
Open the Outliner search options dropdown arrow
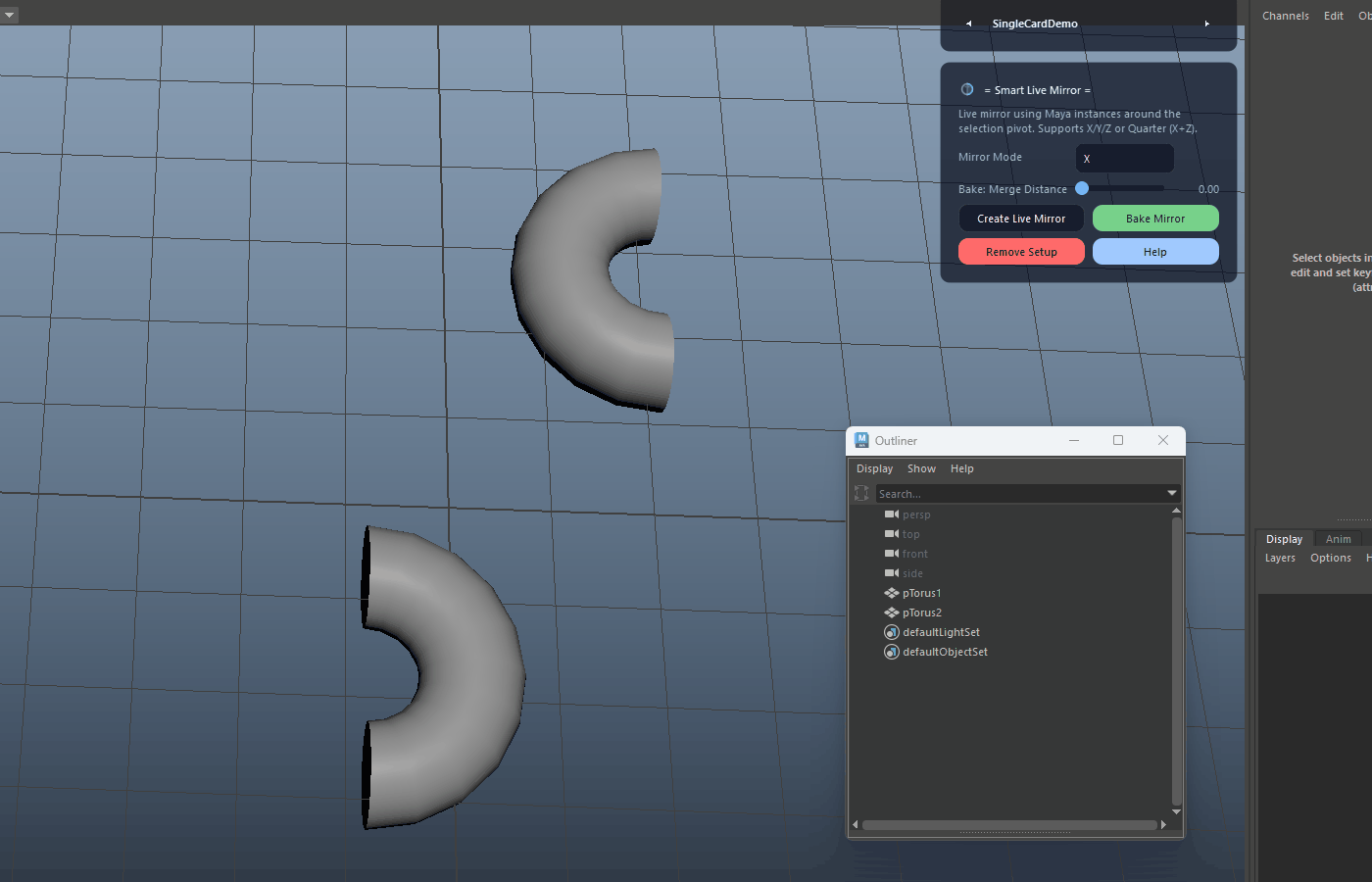(x=1171, y=493)
